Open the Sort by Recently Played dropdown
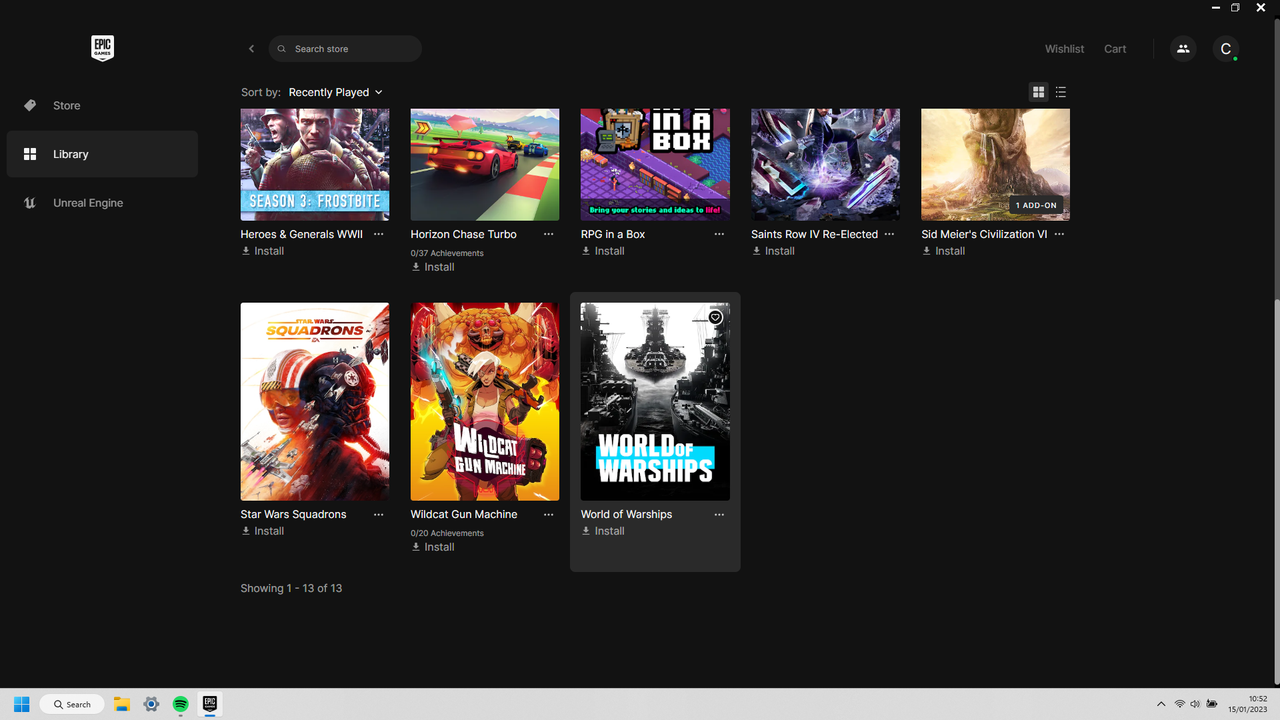1280x720 pixels. tap(335, 92)
